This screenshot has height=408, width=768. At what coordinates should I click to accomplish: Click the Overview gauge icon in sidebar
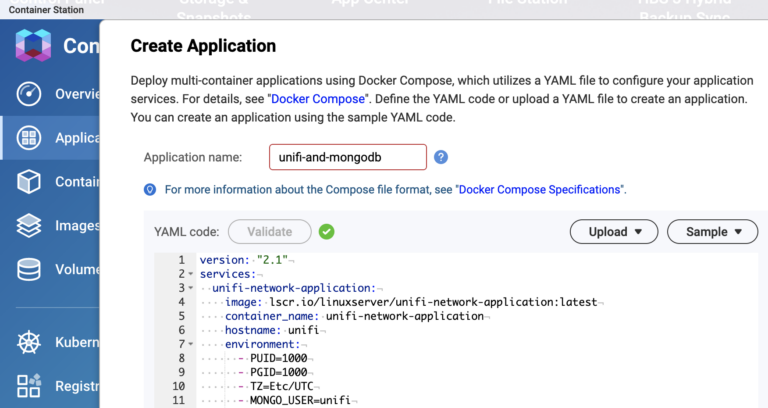[x=29, y=94]
